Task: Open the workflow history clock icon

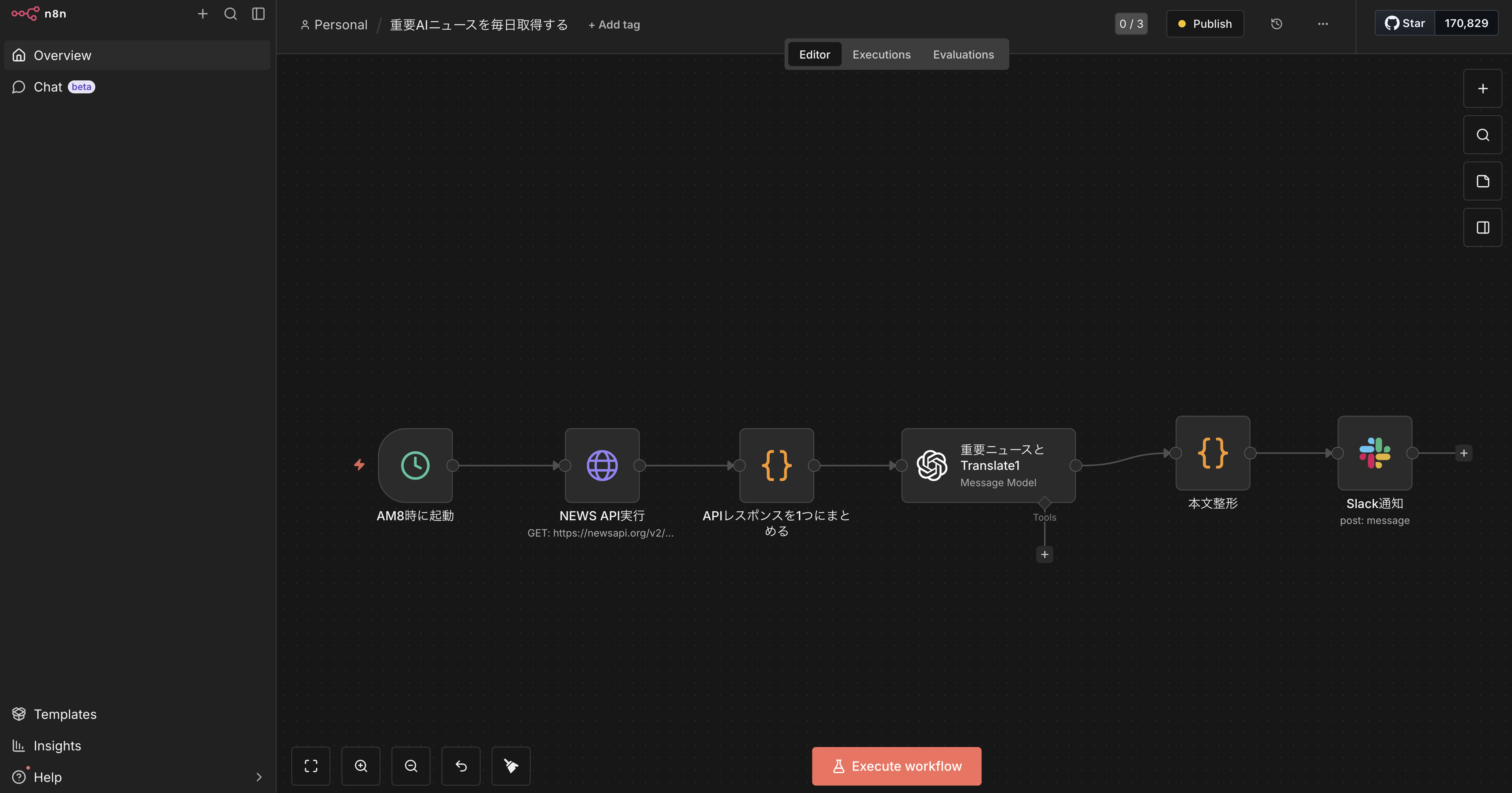Action: pos(1276,24)
